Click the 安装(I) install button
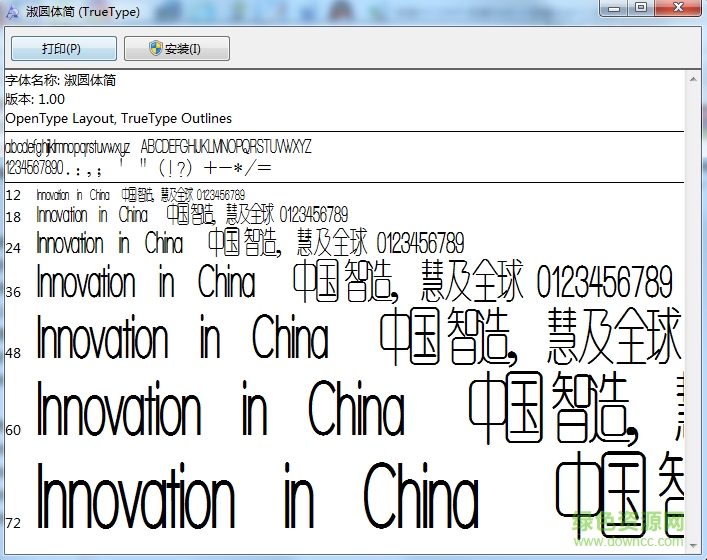 [177, 48]
